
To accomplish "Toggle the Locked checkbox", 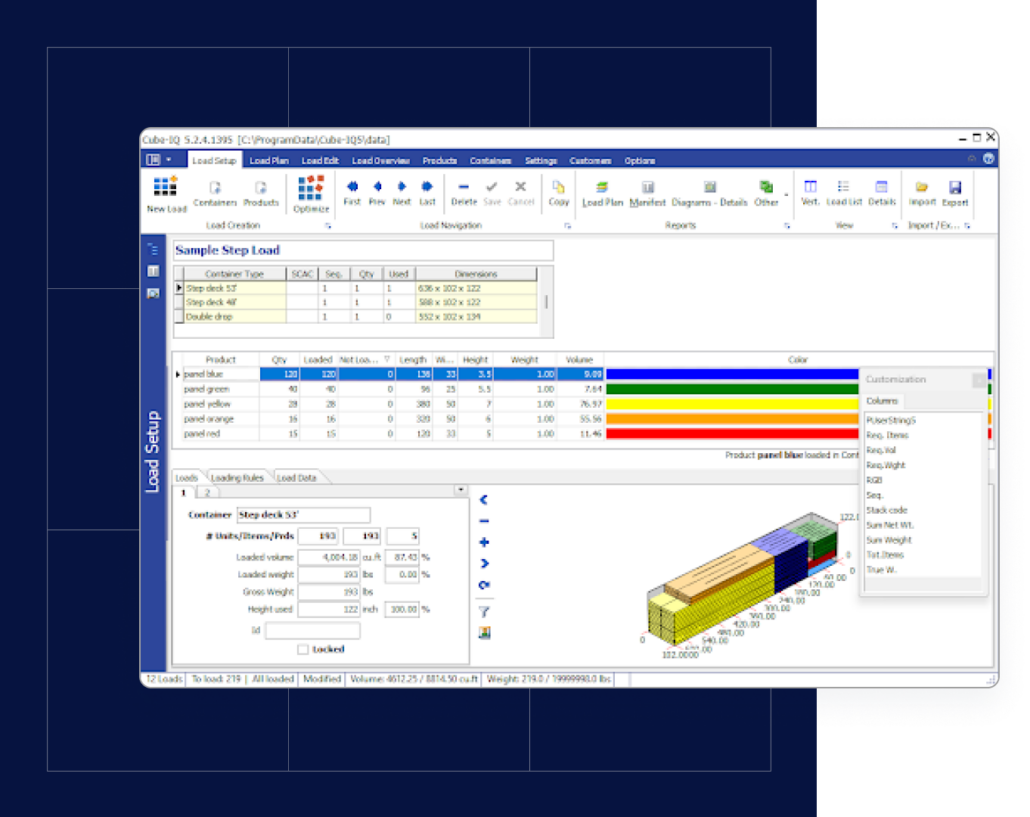I will pos(303,649).
